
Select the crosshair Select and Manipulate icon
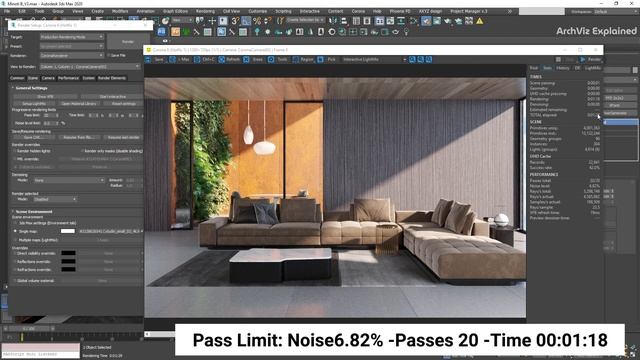(212, 21)
